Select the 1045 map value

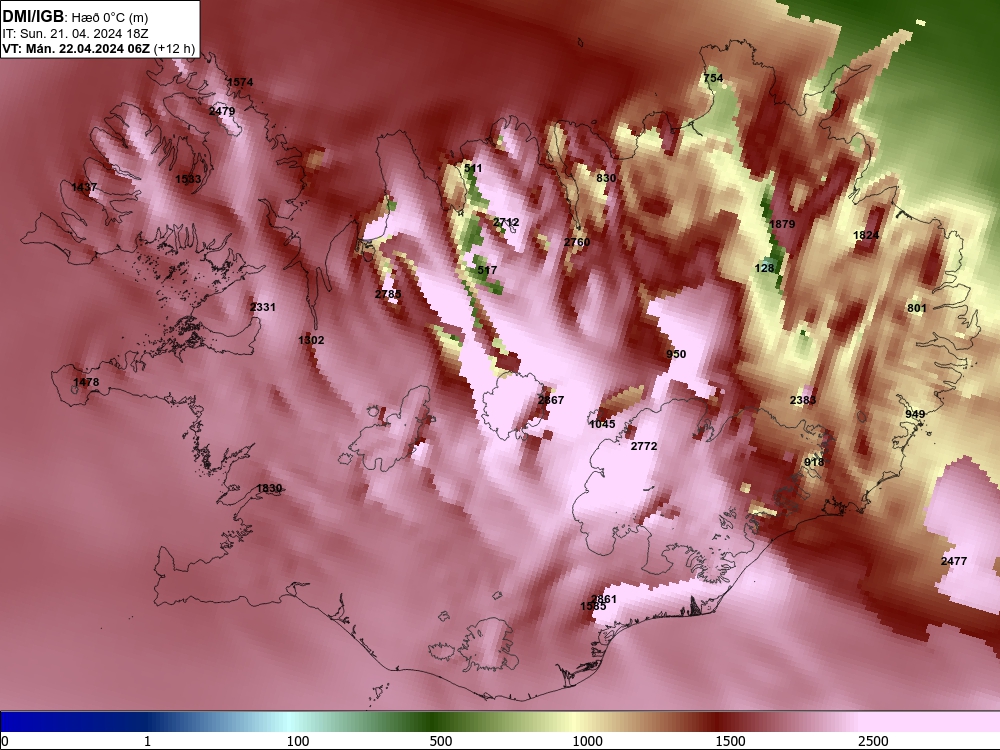(603, 424)
